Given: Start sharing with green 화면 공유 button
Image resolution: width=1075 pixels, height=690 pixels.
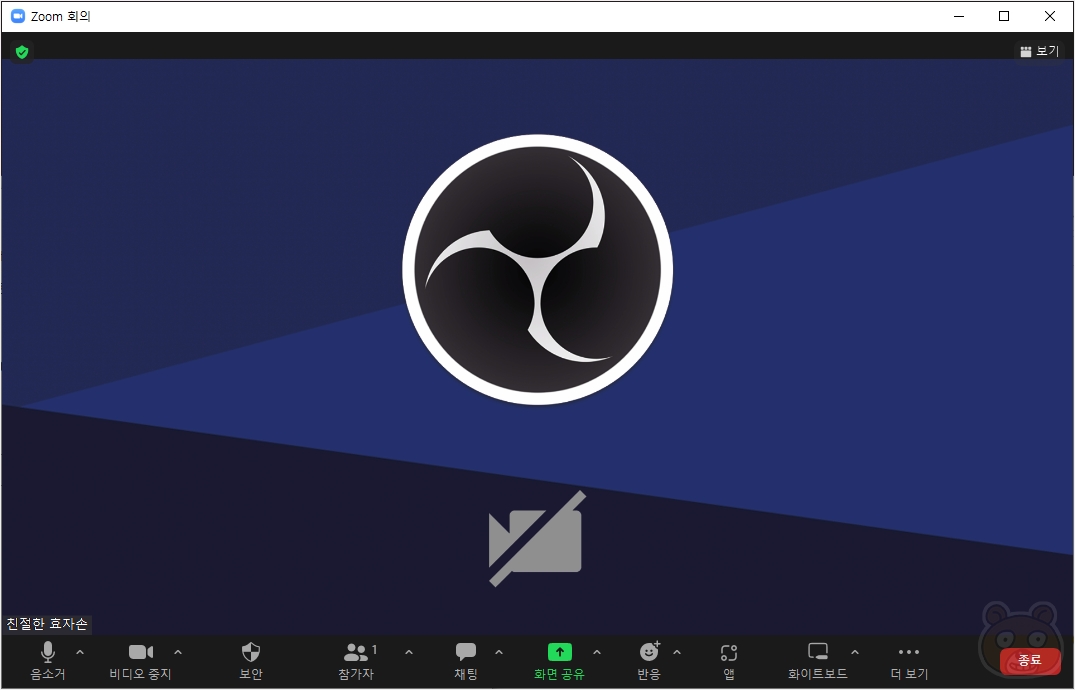Looking at the screenshot, I should click(x=559, y=661).
